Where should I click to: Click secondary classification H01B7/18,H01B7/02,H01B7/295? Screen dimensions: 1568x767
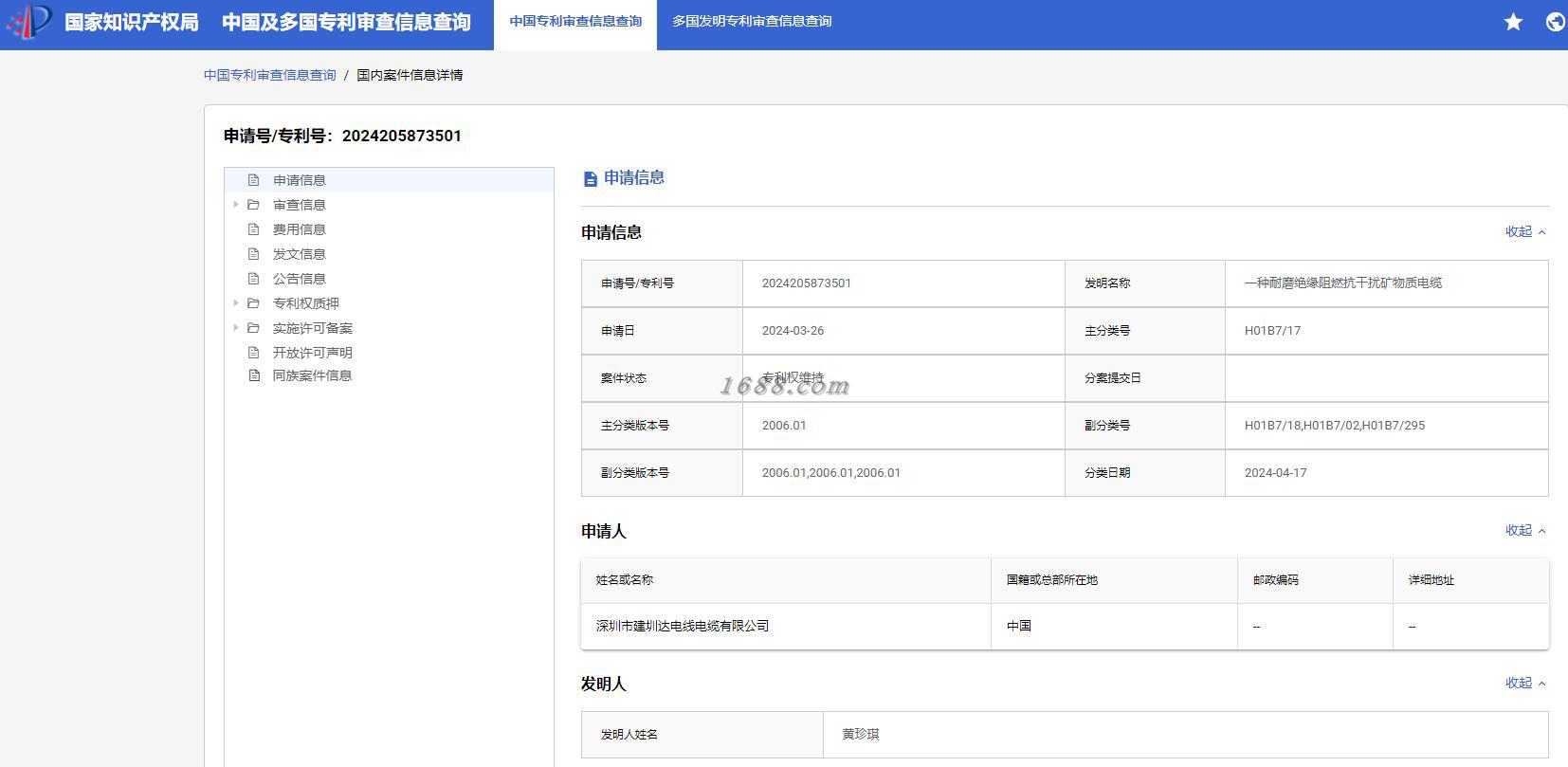pos(1335,425)
